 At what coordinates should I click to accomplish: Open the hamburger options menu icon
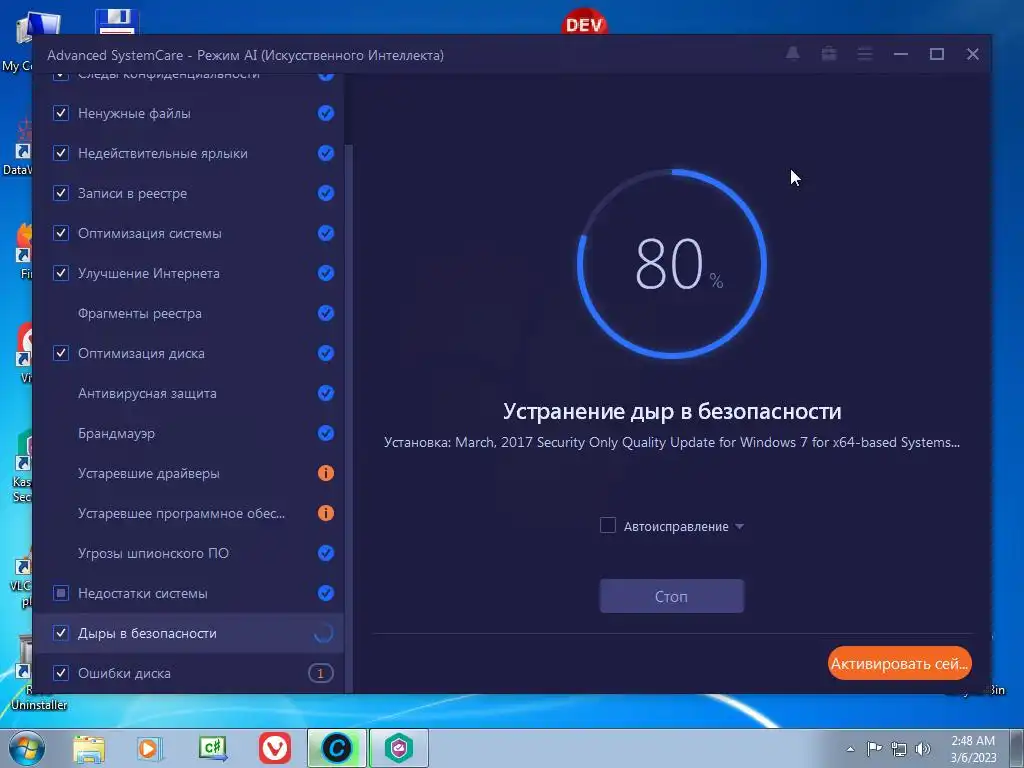865,54
